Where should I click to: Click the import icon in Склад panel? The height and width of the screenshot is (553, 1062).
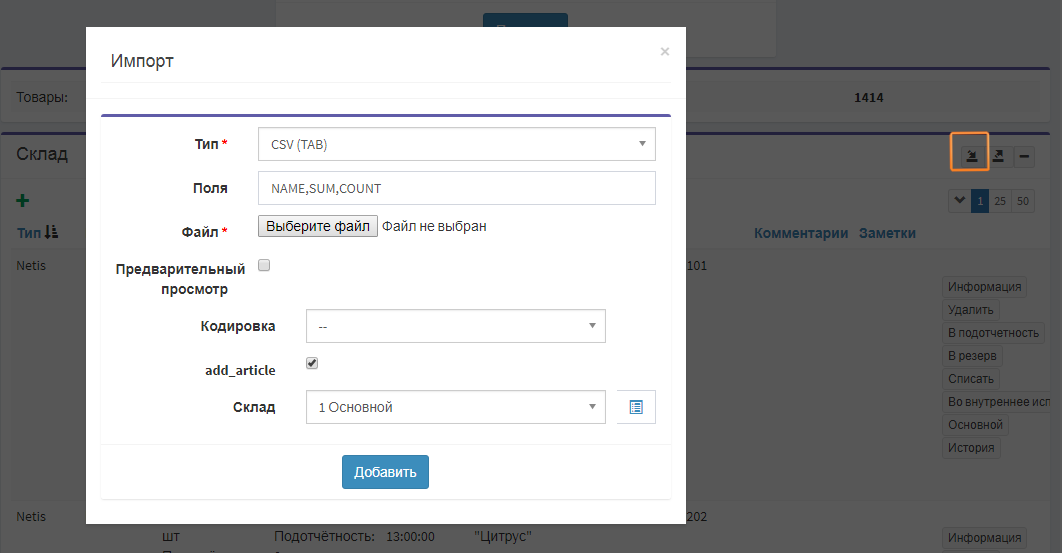(x=970, y=156)
